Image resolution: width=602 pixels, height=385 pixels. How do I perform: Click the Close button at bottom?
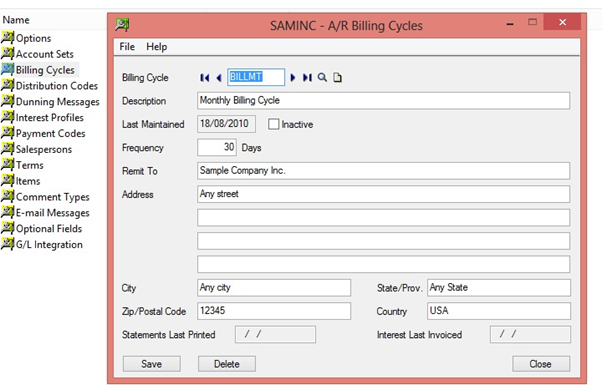tap(541, 364)
